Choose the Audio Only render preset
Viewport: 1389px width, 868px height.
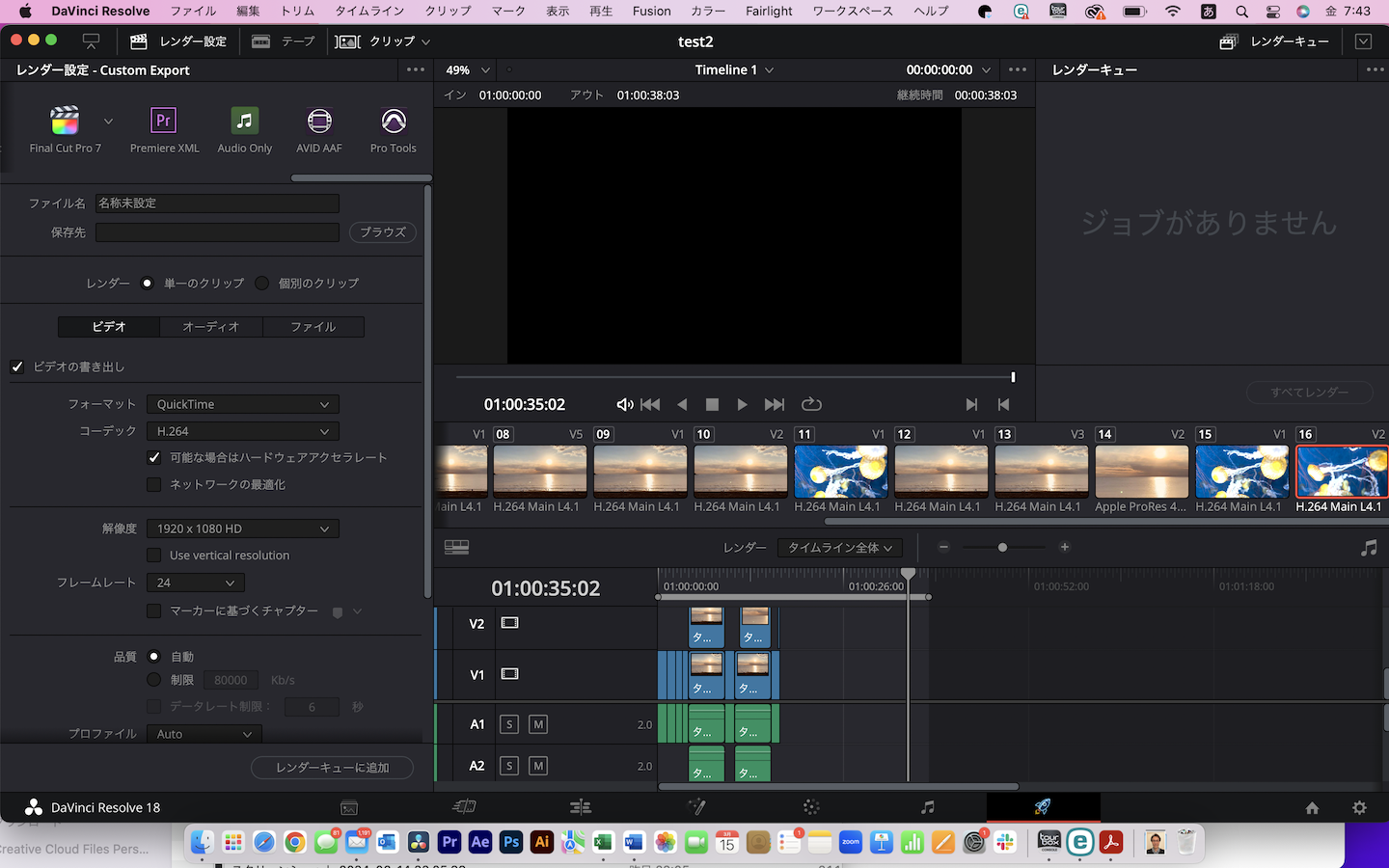pyautogui.click(x=245, y=128)
